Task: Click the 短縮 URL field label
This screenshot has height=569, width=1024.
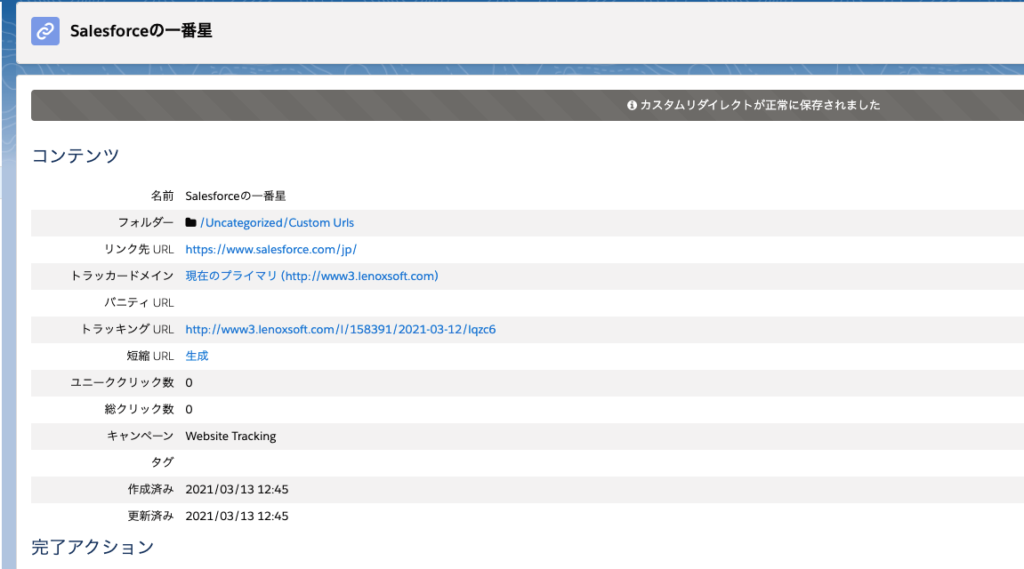Action: [x=150, y=356]
